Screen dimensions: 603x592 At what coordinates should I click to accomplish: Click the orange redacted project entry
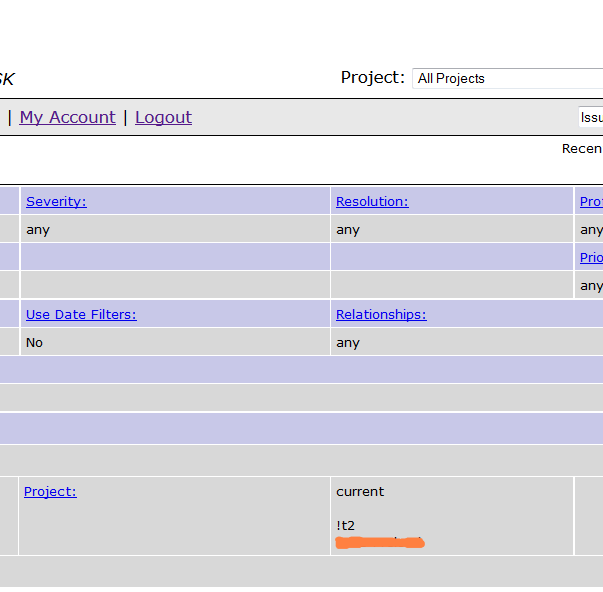[x=380, y=543]
